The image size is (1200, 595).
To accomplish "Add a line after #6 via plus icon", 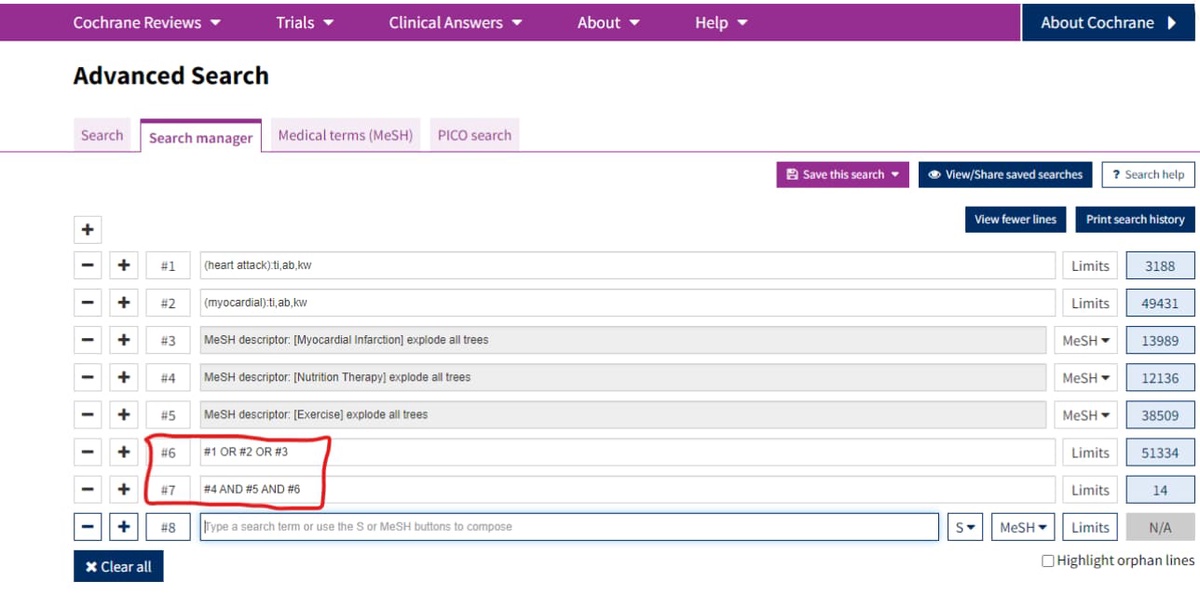I will tap(123, 452).
